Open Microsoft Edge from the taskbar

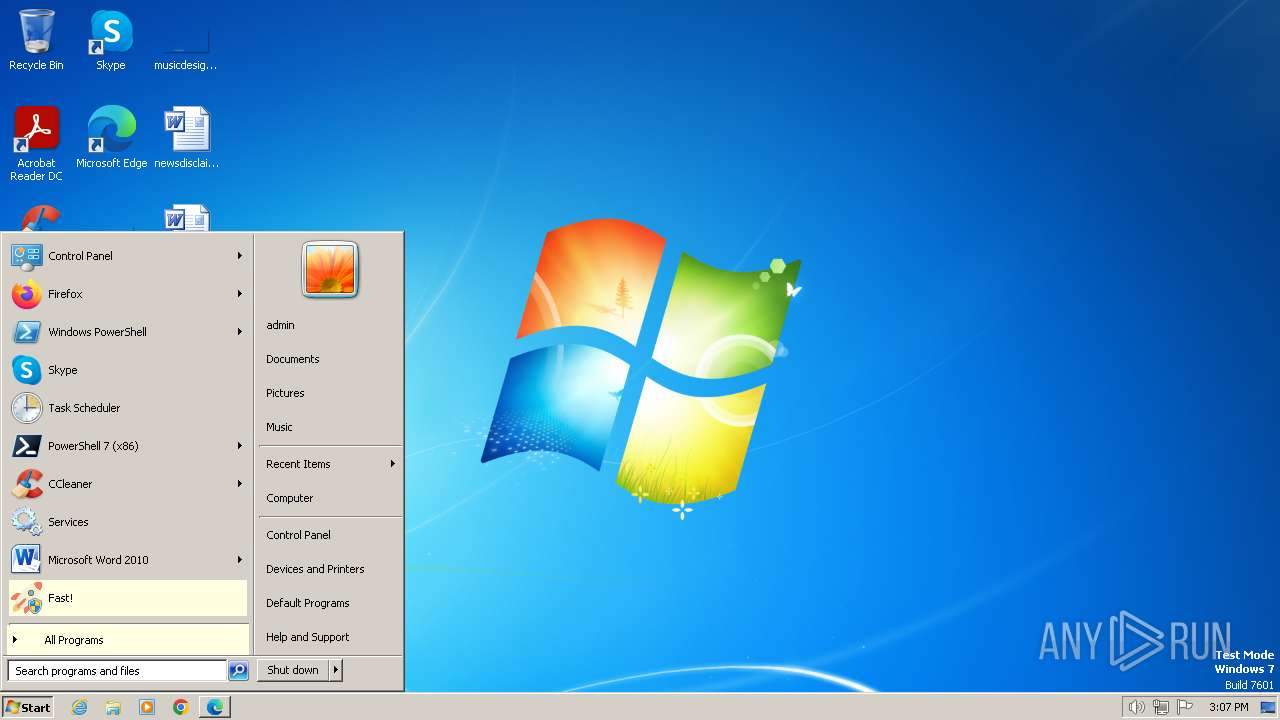(215, 707)
